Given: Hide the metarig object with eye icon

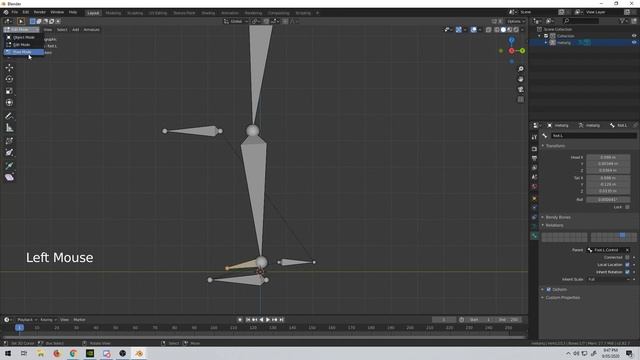Looking at the screenshot, I should coord(634,42).
